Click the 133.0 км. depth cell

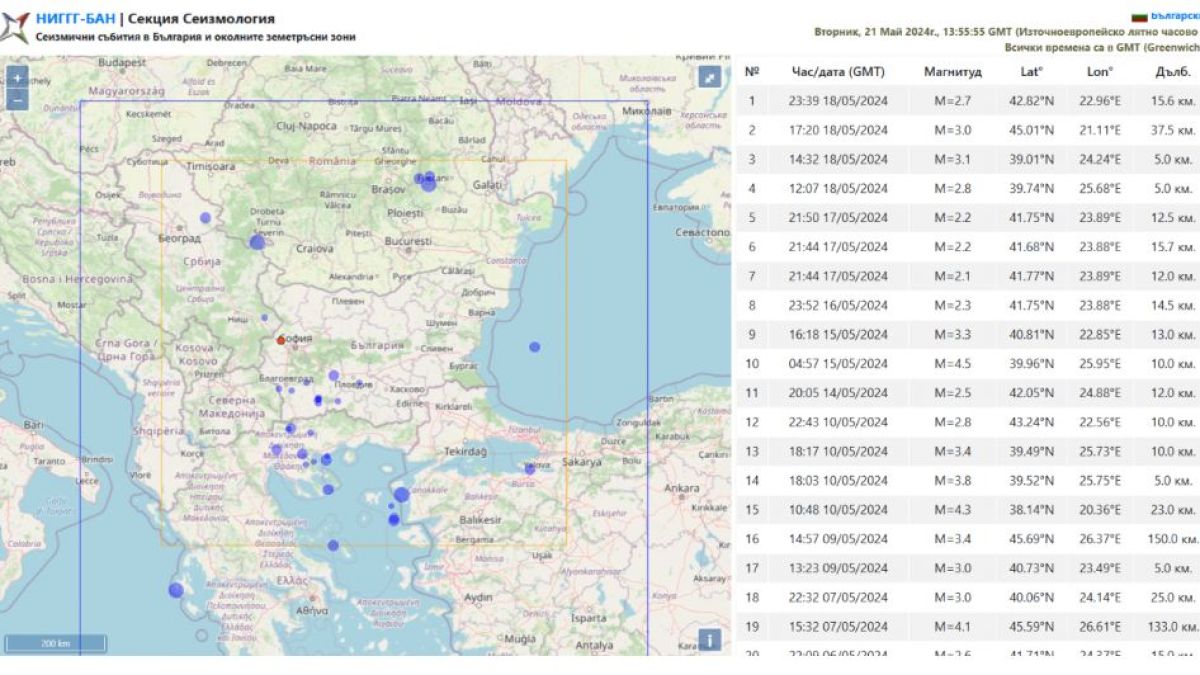pyautogui.click(x=1171, y=627)
